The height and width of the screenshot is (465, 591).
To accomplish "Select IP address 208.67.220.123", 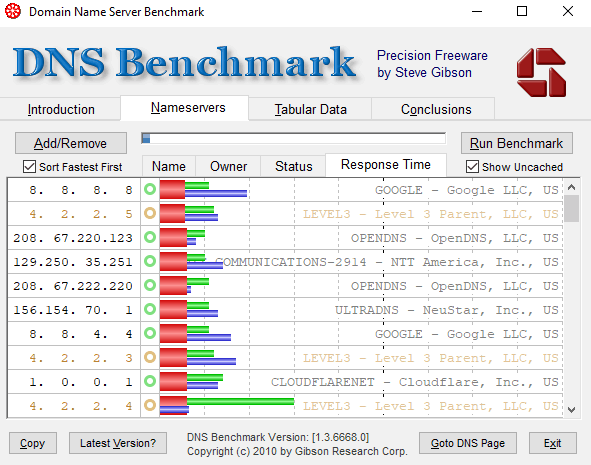I will (x=74, y=238).
